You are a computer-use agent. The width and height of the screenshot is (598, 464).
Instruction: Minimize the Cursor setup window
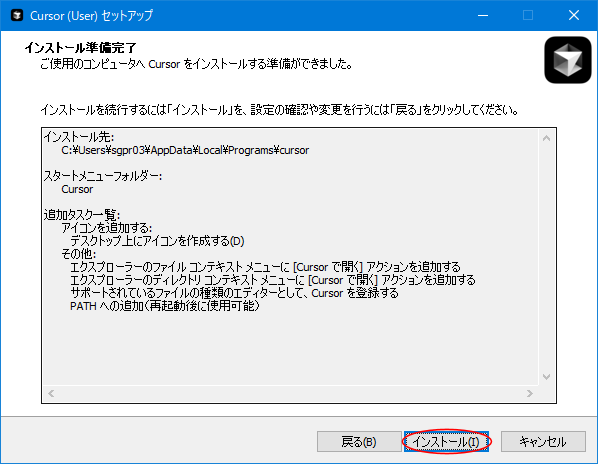pos(483,16)
